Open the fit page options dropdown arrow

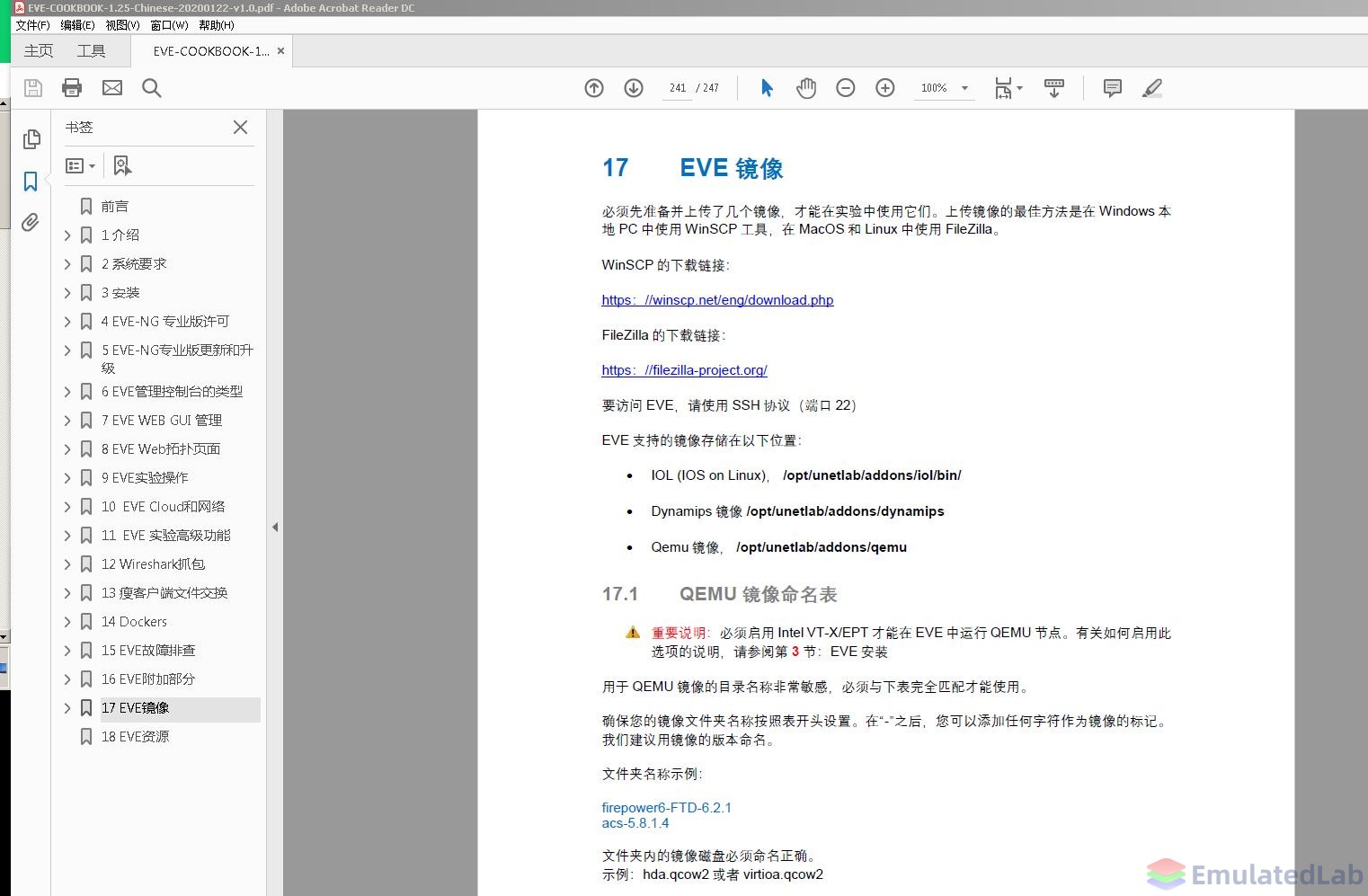pos(1019,88)
